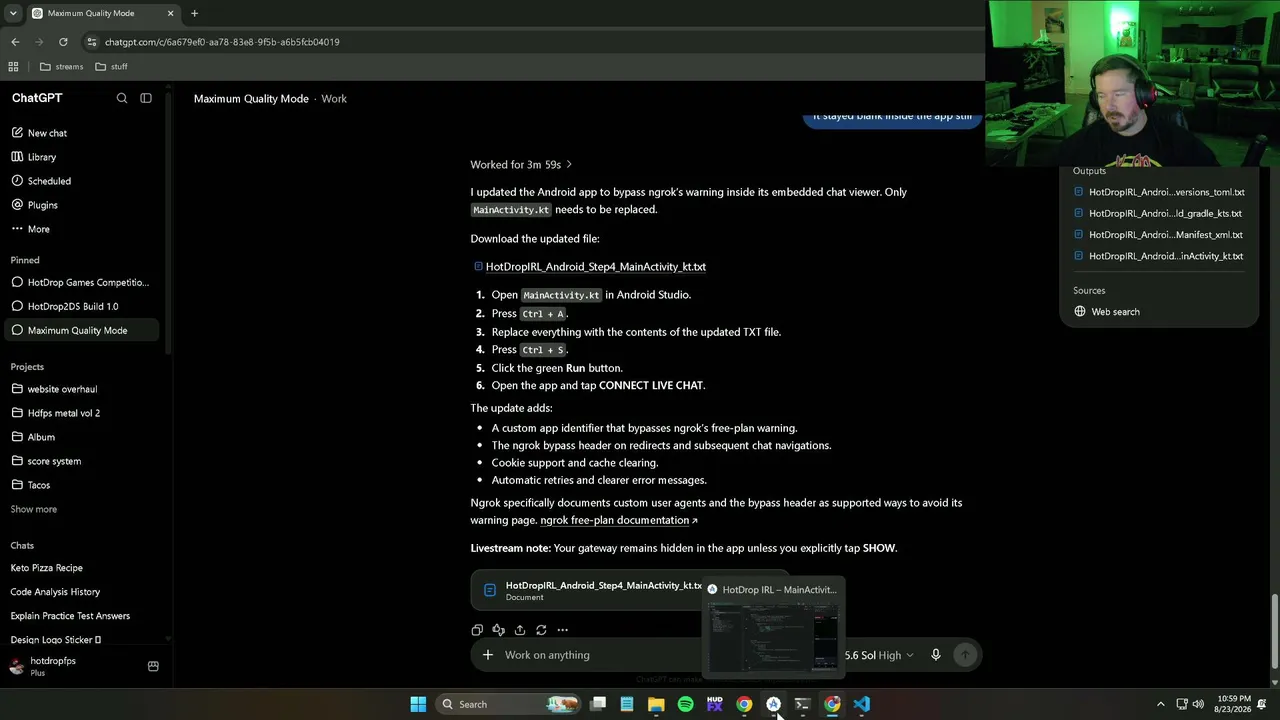The image size is (1280, 720).
Task: Open the Maximum Quality Mode header title
Action: (x=251, y=99)
